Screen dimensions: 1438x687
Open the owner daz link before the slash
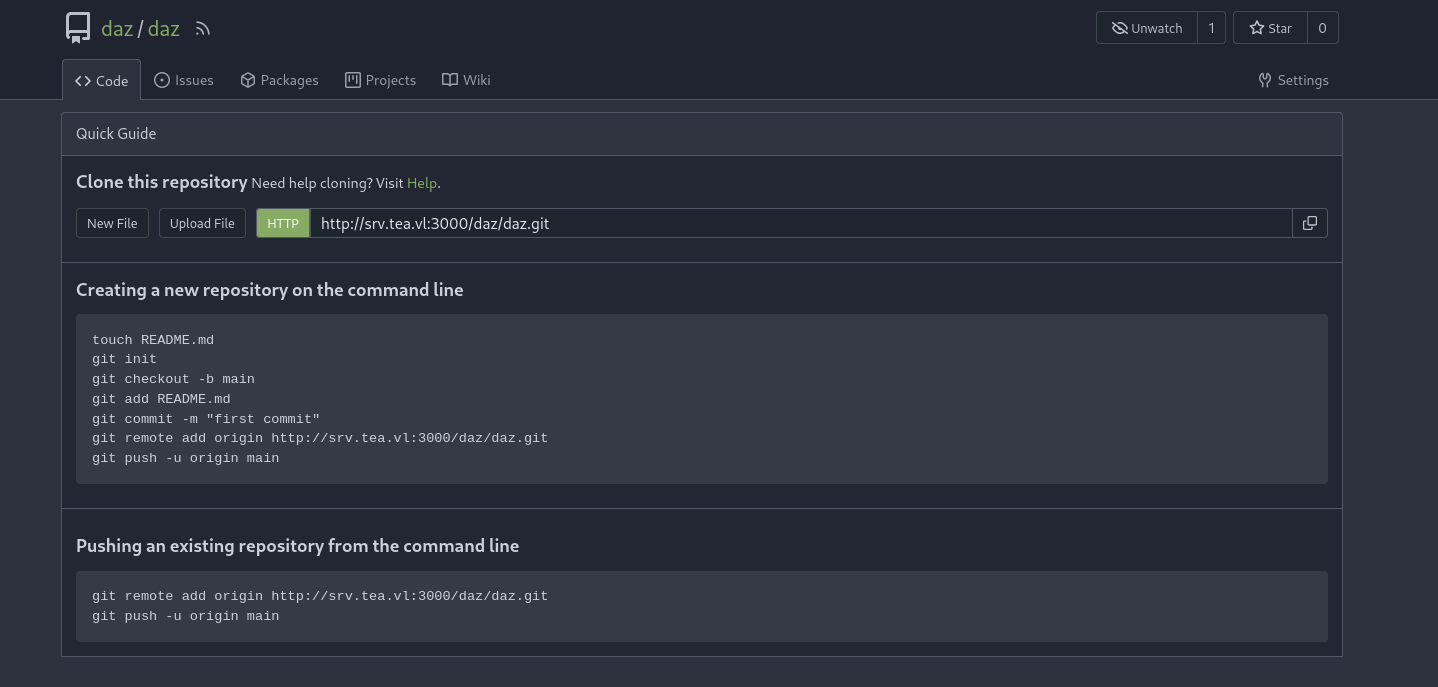point(117,28)
